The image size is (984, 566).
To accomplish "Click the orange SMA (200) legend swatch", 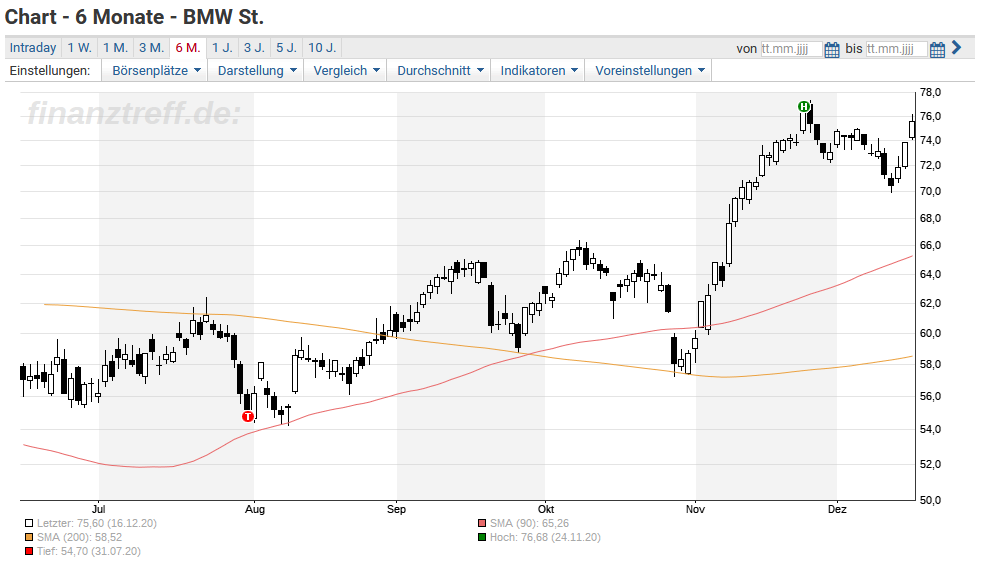I will [29, 537].
